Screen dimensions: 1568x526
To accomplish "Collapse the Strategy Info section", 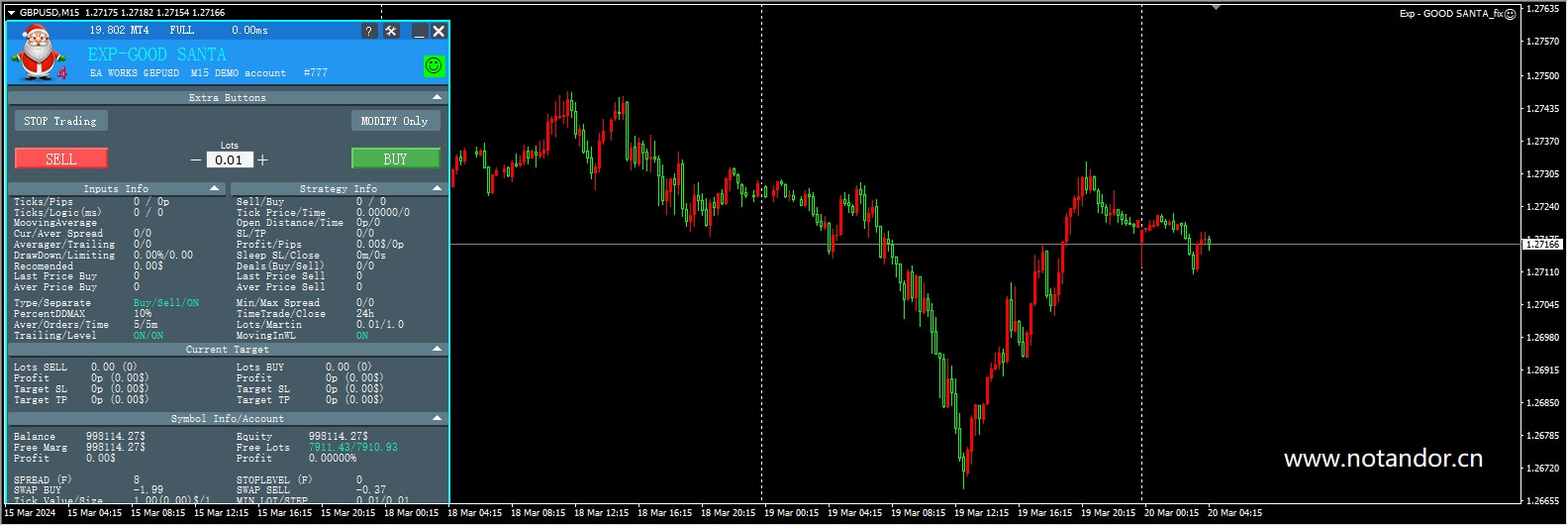I will pos(437,188).
